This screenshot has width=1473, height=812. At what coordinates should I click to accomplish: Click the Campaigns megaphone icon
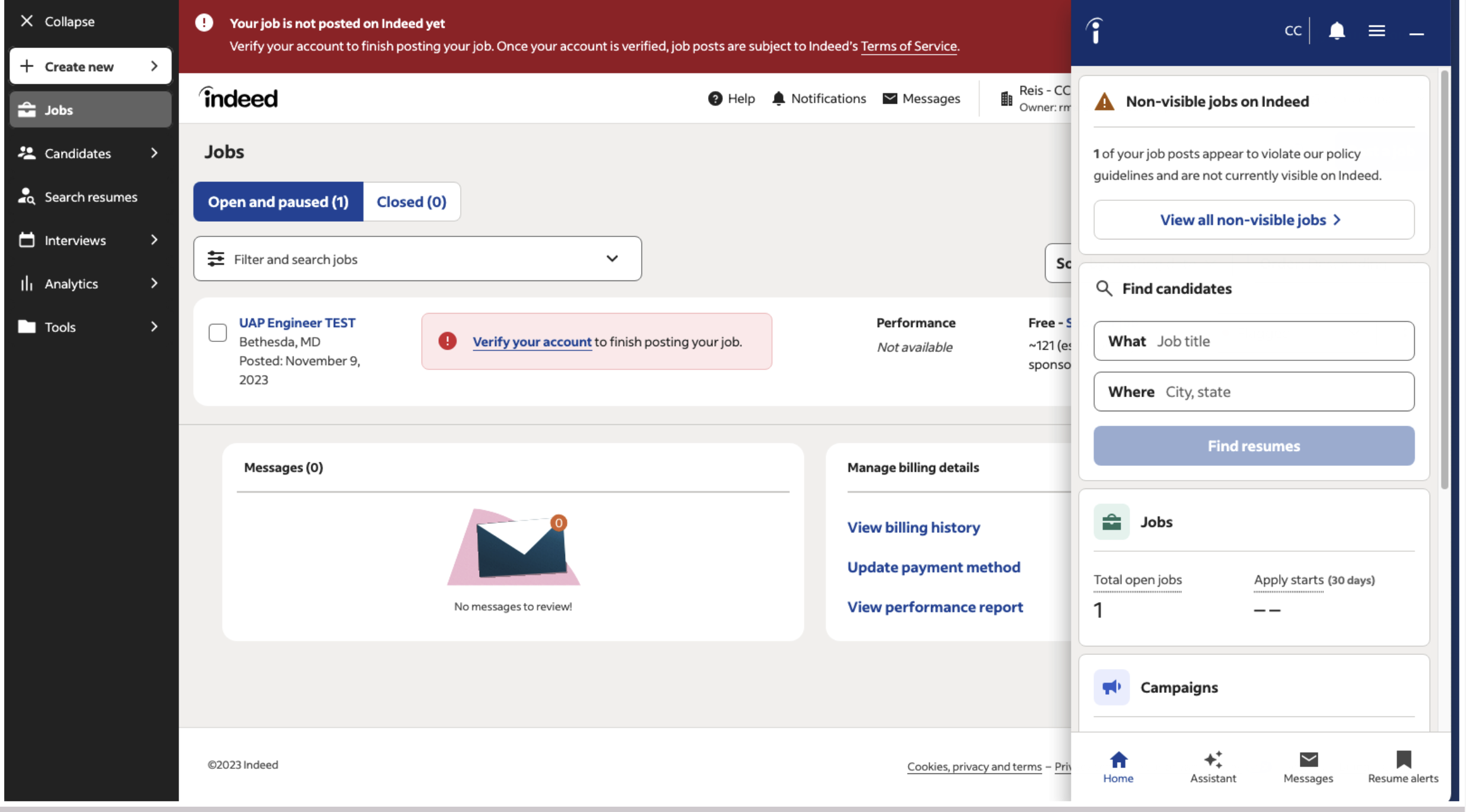[x=1111, y=688]
